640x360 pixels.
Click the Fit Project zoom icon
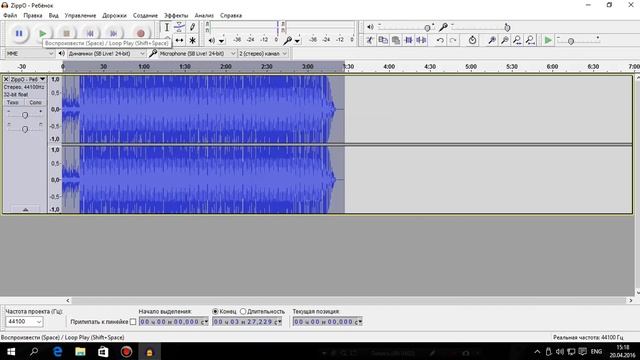pyautogui.click(x=530, y=40)
